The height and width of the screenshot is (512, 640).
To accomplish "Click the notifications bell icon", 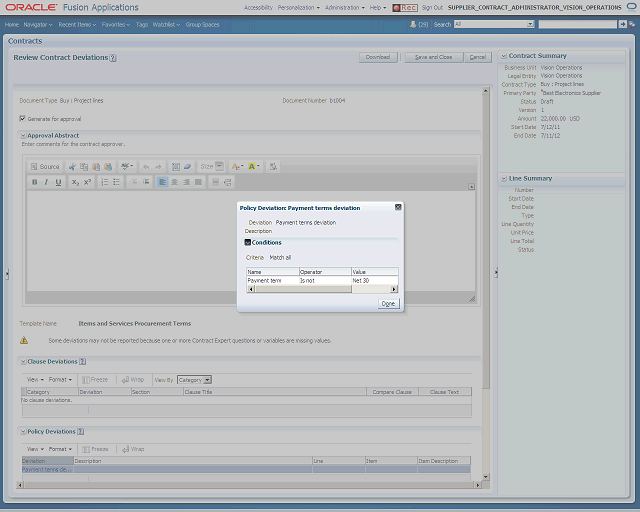I will coord(413,24).
